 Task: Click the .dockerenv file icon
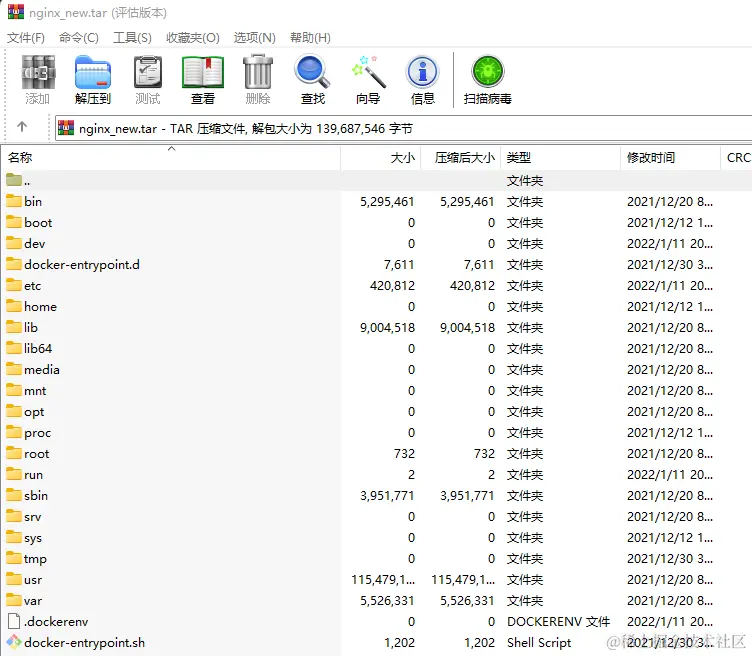14,621
